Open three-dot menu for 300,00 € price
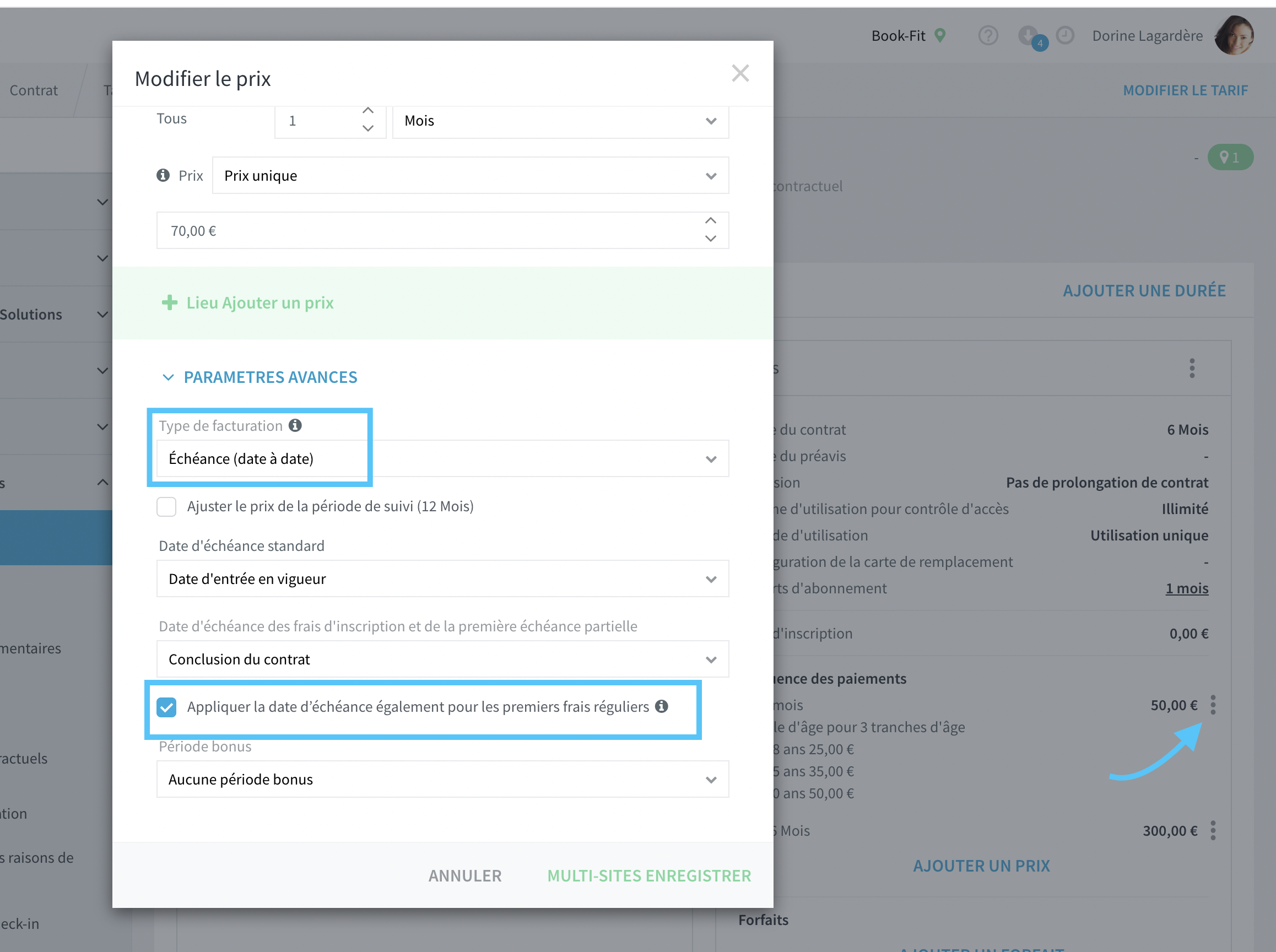Screen dimensions: 1276x952 (x=1213, y=830)
